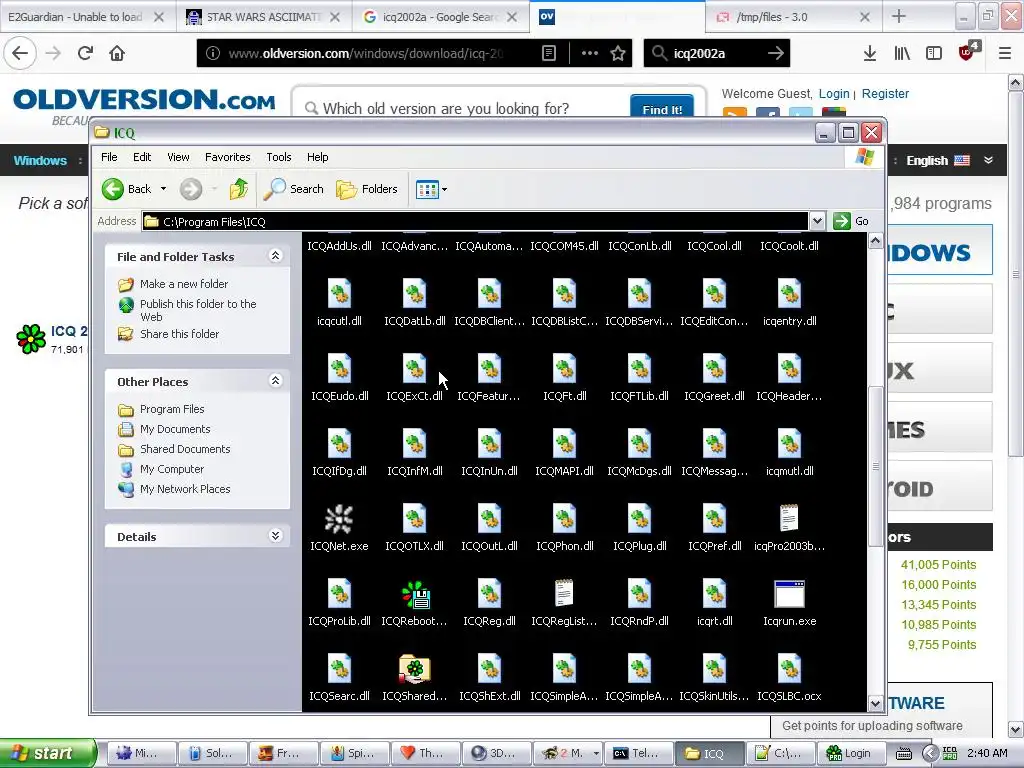Select the ICQShared folder icon
The height and width of the screenshot is (768, 1024).
[415, 669]
